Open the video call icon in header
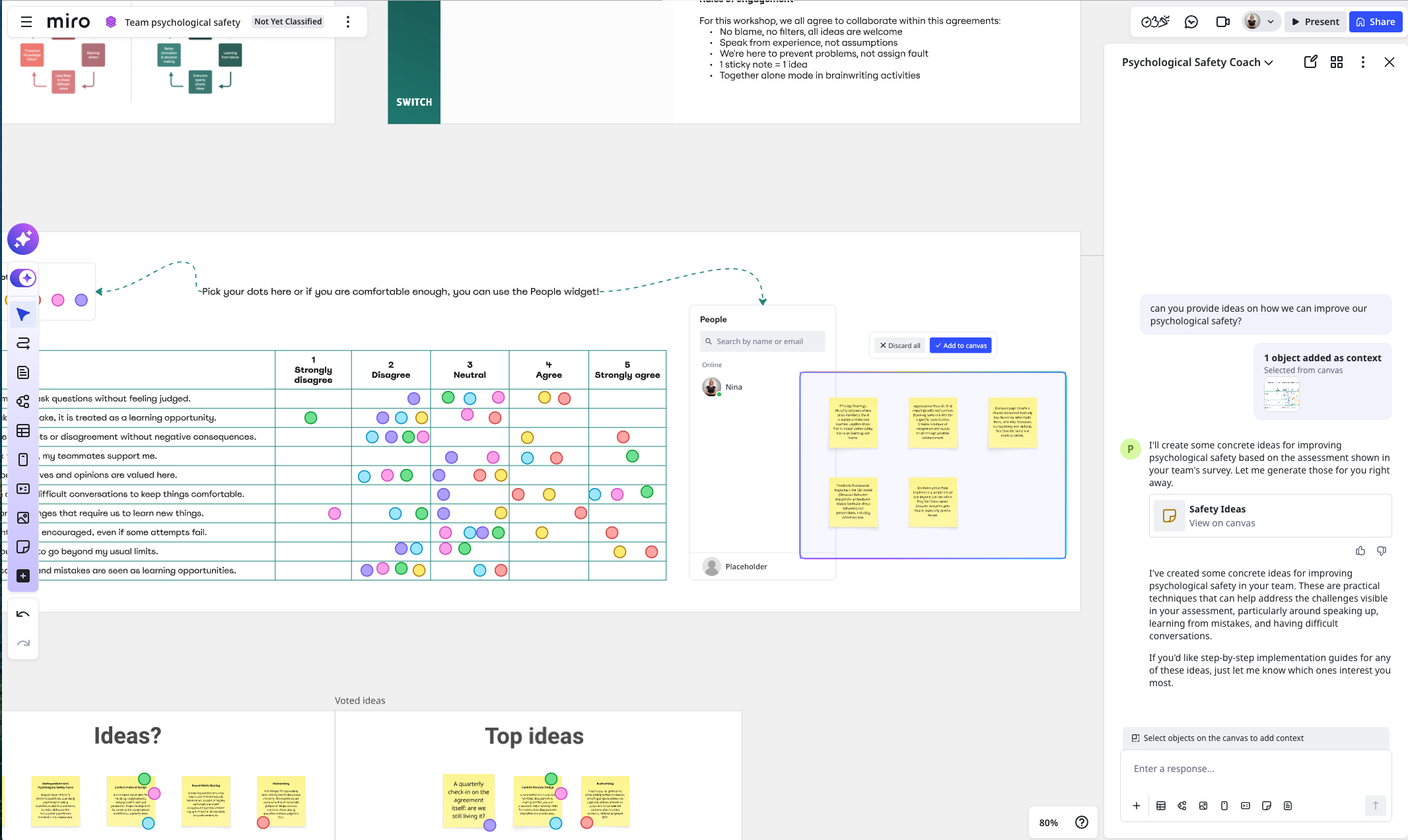 tap(1222, 22)
